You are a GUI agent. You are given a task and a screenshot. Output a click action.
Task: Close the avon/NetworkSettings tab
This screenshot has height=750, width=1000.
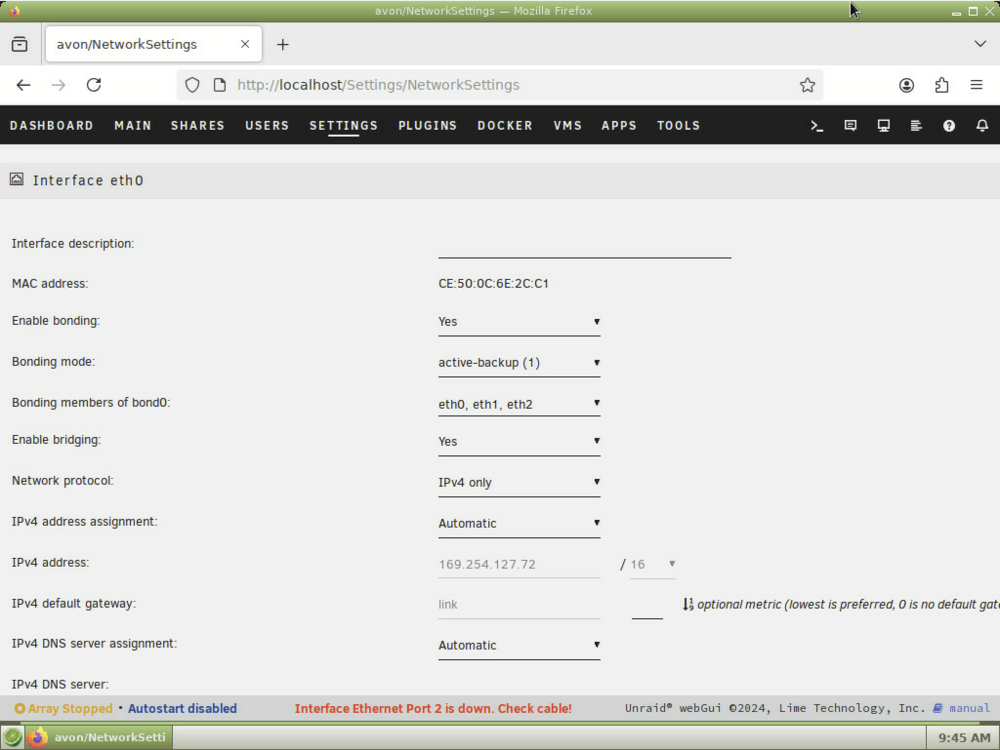[245, 44]
